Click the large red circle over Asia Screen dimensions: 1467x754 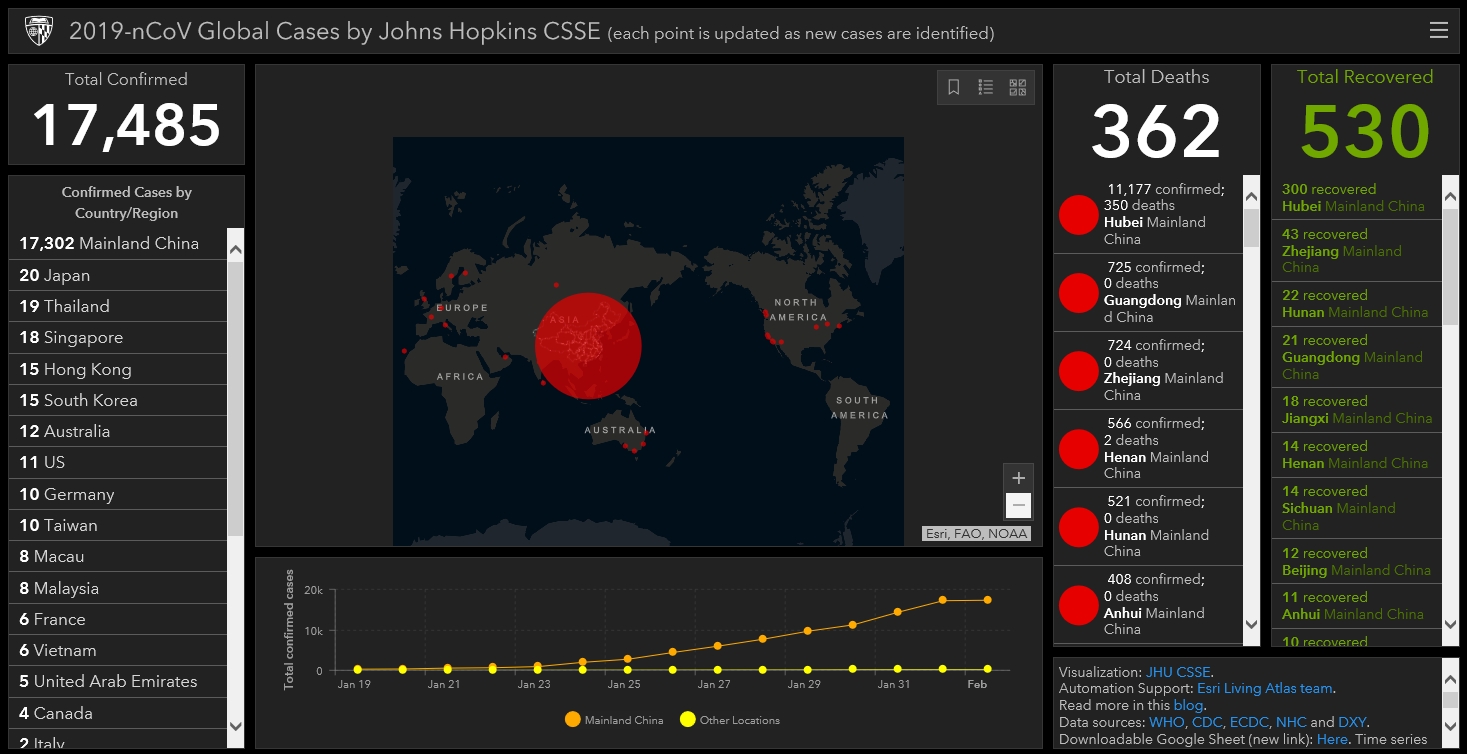pyautogui.click(x=588, y=345)
